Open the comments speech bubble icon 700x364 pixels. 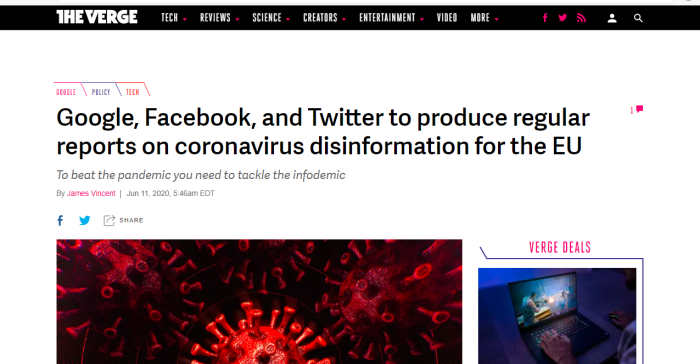click(639, 109)
